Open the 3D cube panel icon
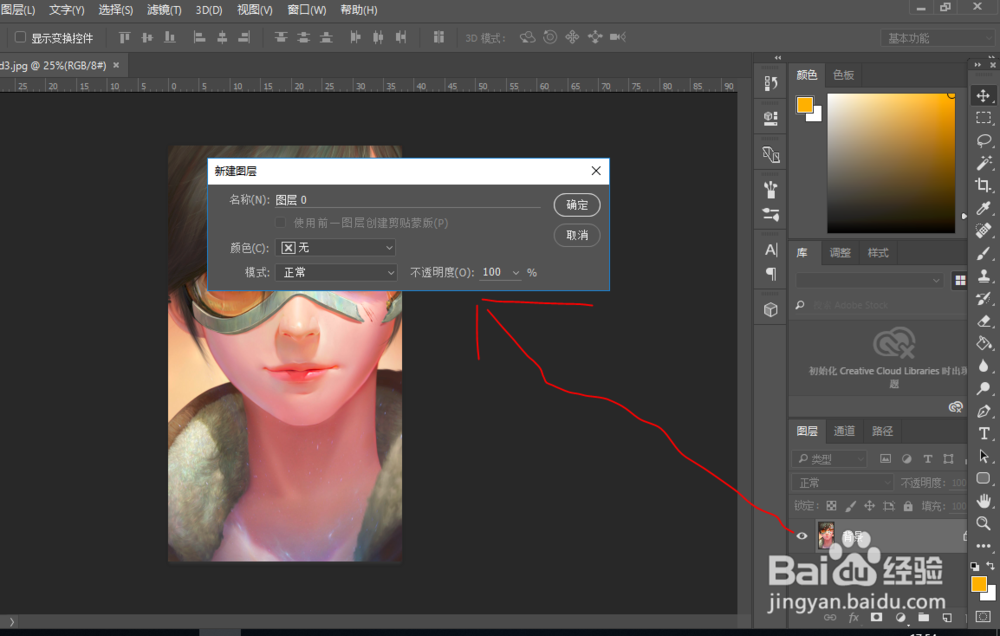Image resolution: width=1000 pixels, height=636 pixels. coord(770,309)
